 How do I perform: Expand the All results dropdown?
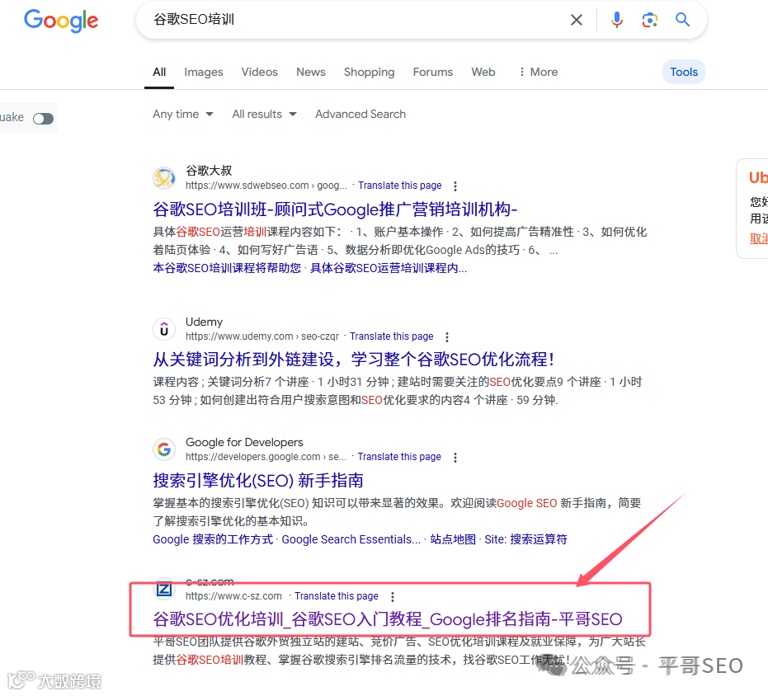click(x=264, y=114)
